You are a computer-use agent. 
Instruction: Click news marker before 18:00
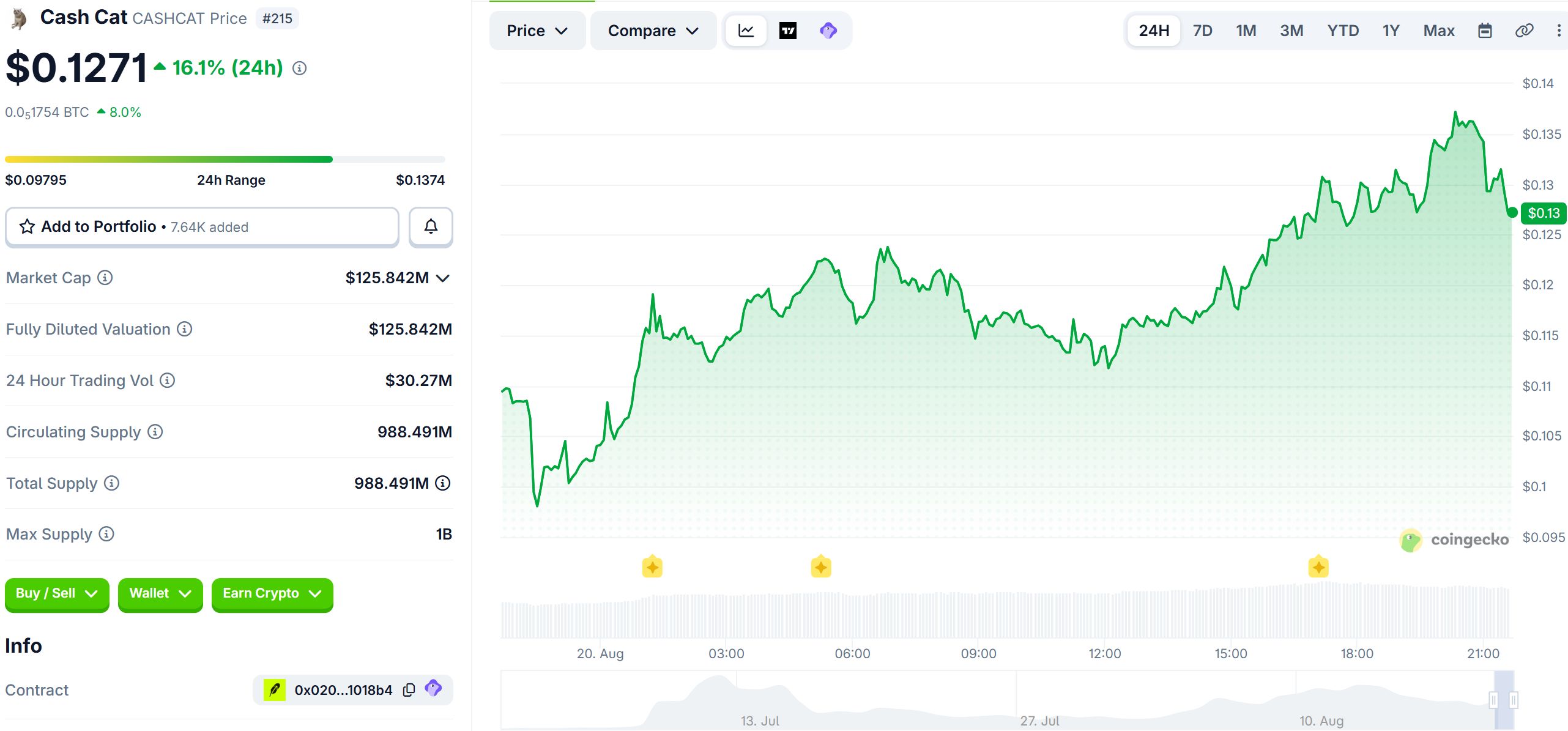click(1318, 567)
